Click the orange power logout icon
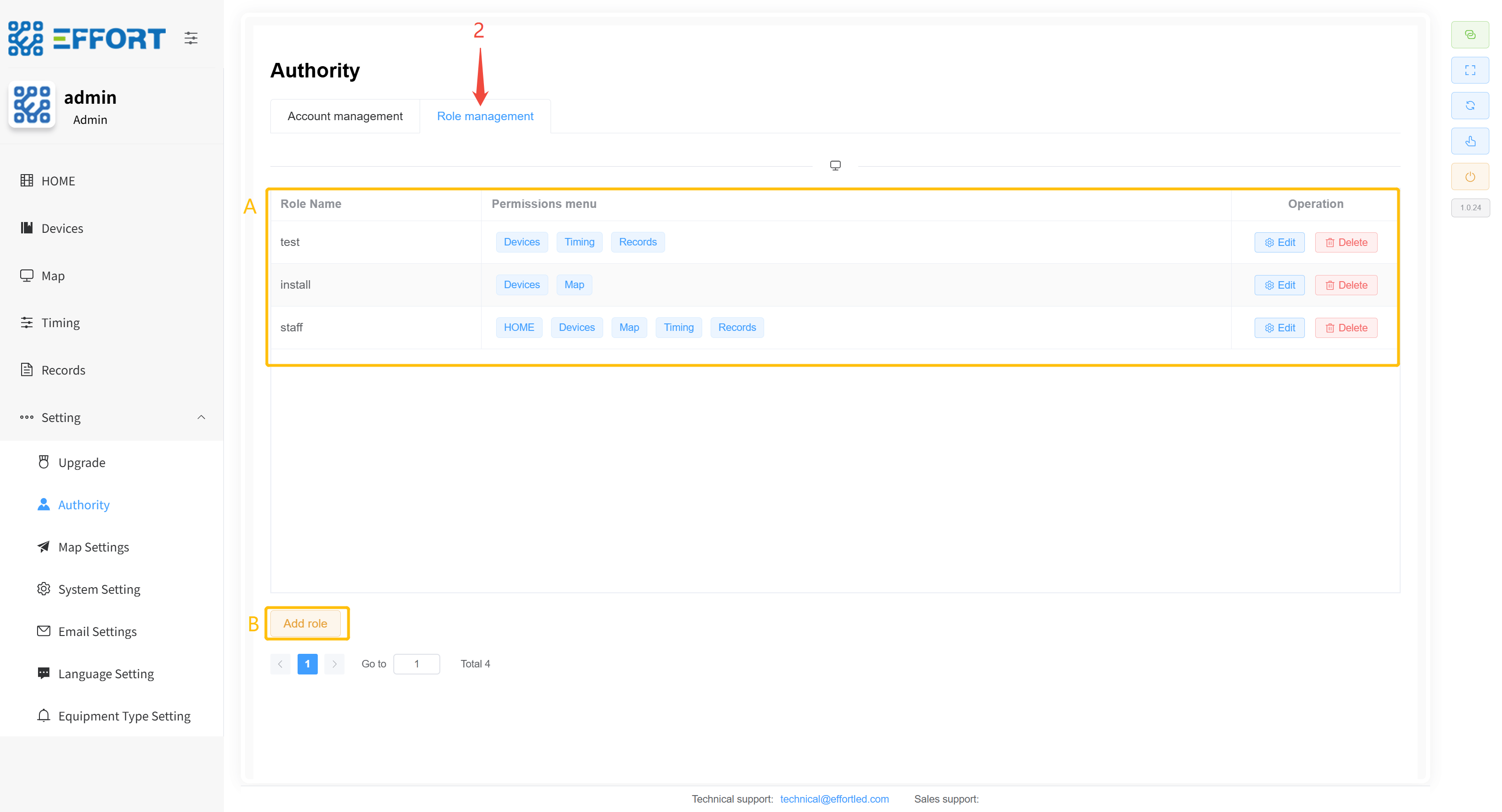1502x812 pixels. point(1469,176)
